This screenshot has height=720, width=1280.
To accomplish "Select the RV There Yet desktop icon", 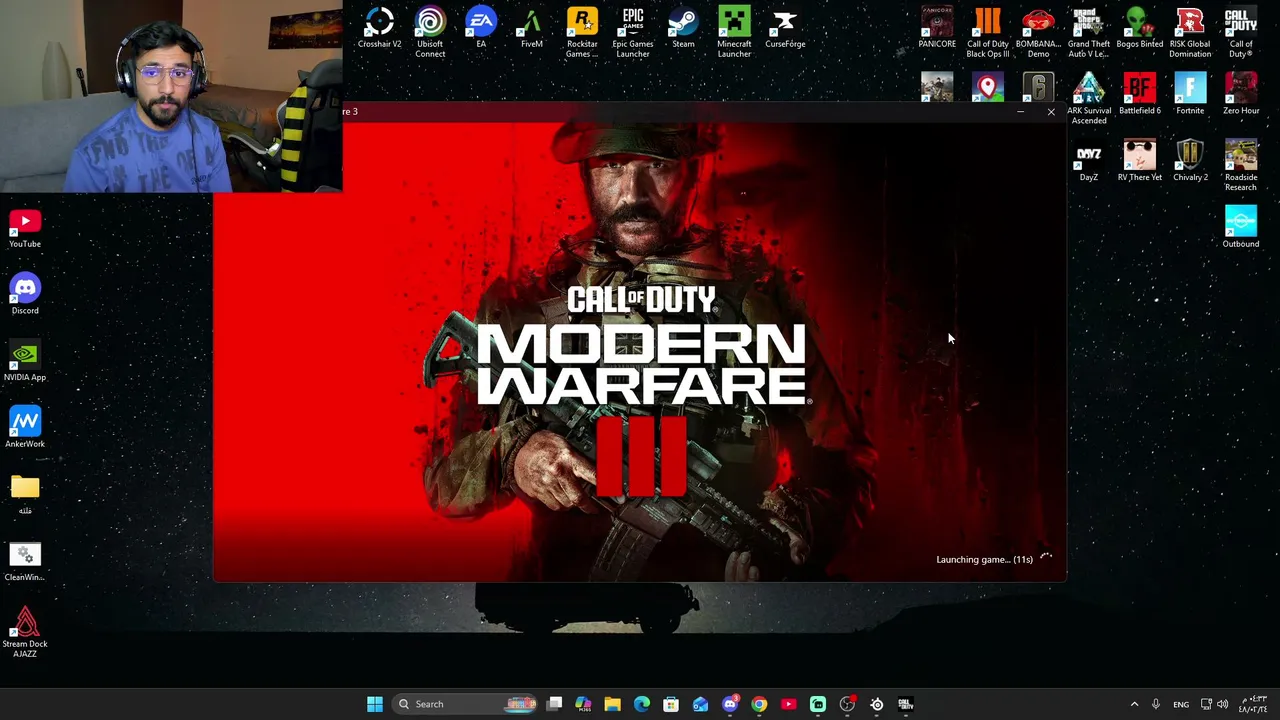I will (1140, 162).
